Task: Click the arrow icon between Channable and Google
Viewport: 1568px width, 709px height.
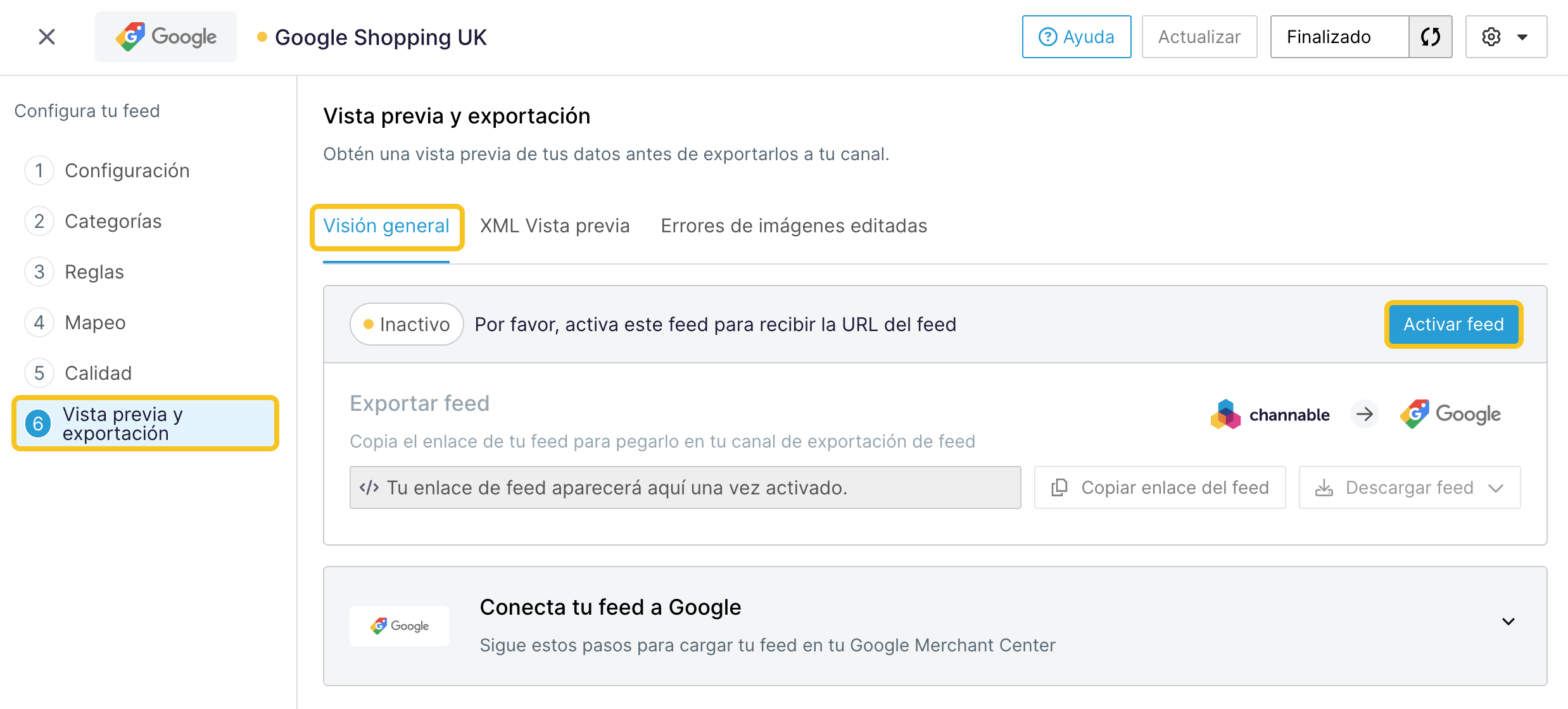Action: pyautogui.click(x=1365, y=415)
